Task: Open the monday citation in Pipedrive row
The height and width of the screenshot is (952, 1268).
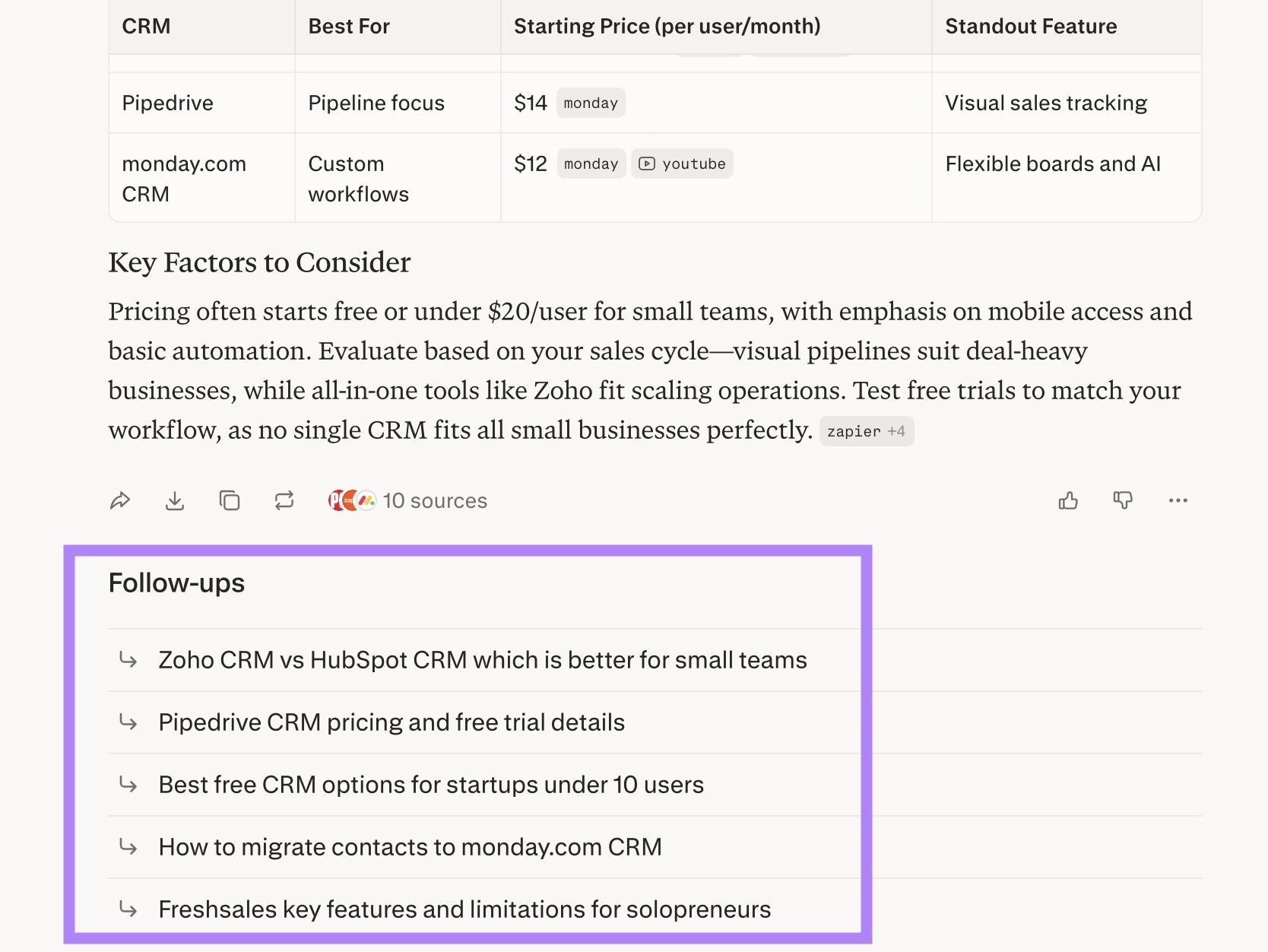Action: [x=591, y=103]
